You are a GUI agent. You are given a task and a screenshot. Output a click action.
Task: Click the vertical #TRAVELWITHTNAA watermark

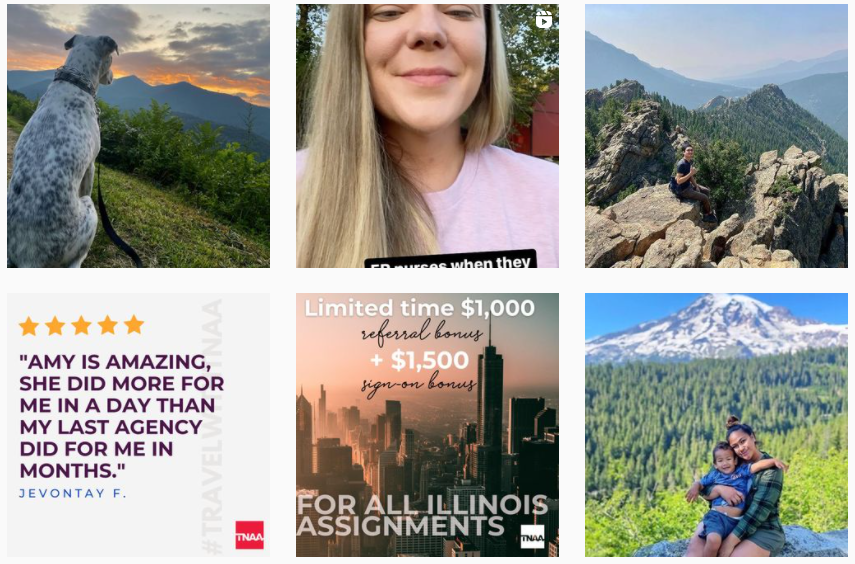click(211, 425)
